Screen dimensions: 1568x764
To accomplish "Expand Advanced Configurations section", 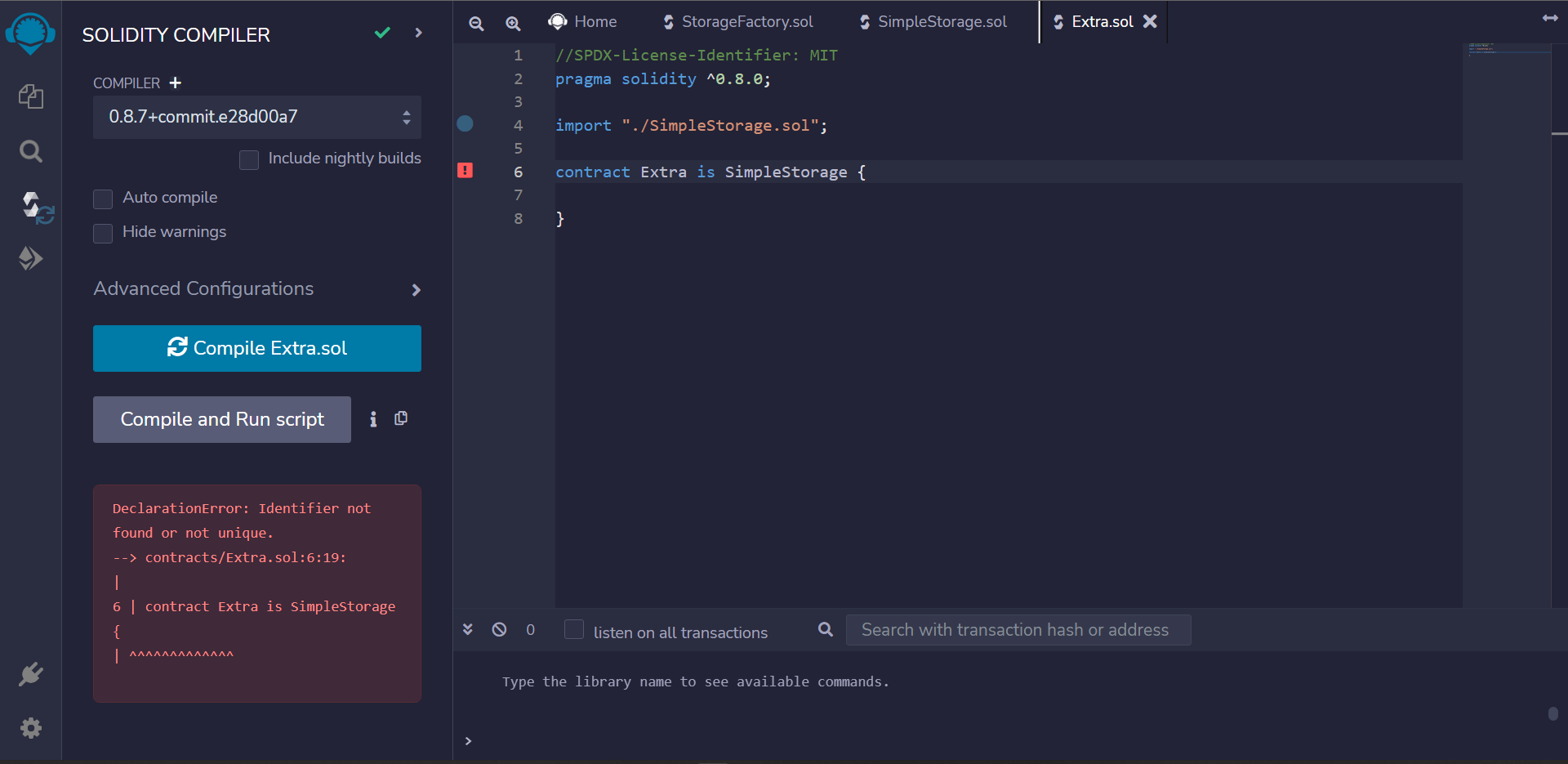I will tap(257, 289).
